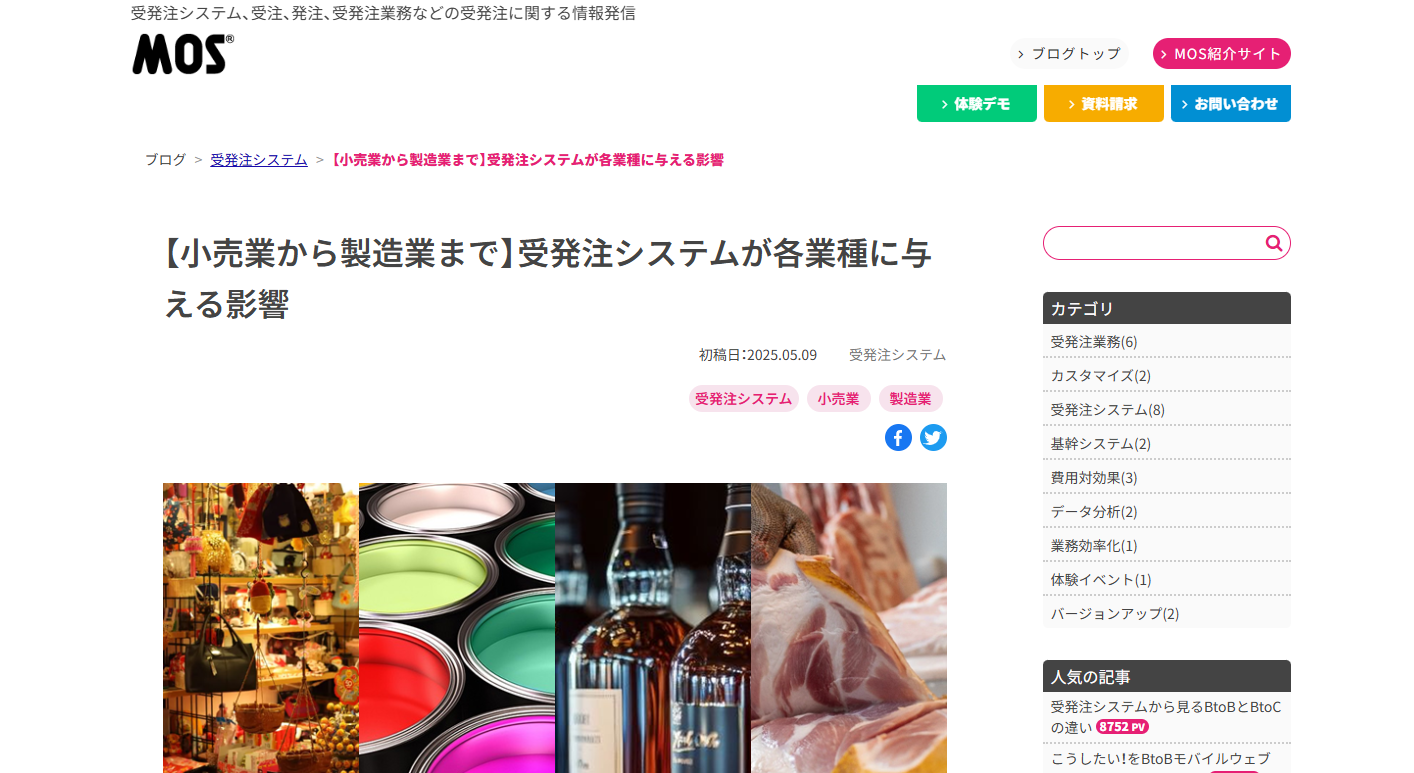Visit the MOS紹介サイト pink button
Image resolution: width=1414 pixels, height=773 pixels.
(1222, 54)
